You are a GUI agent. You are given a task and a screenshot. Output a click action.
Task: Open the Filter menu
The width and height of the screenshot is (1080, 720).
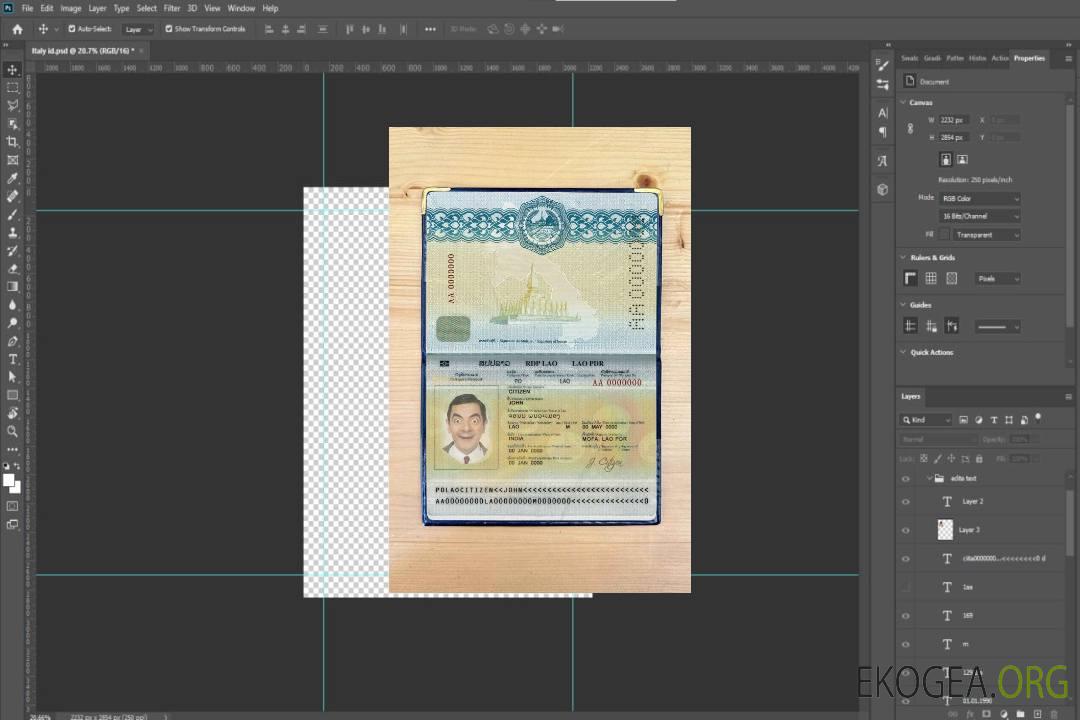pyautogui.click(x=172, y=8)
